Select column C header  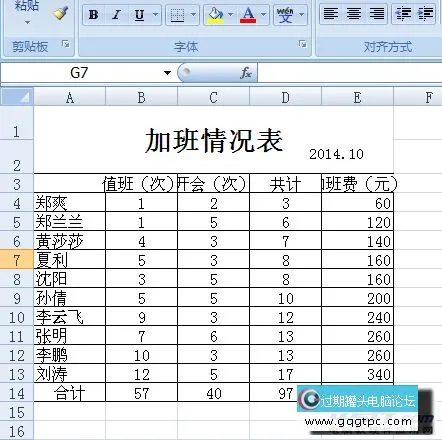tap(214, 98)
